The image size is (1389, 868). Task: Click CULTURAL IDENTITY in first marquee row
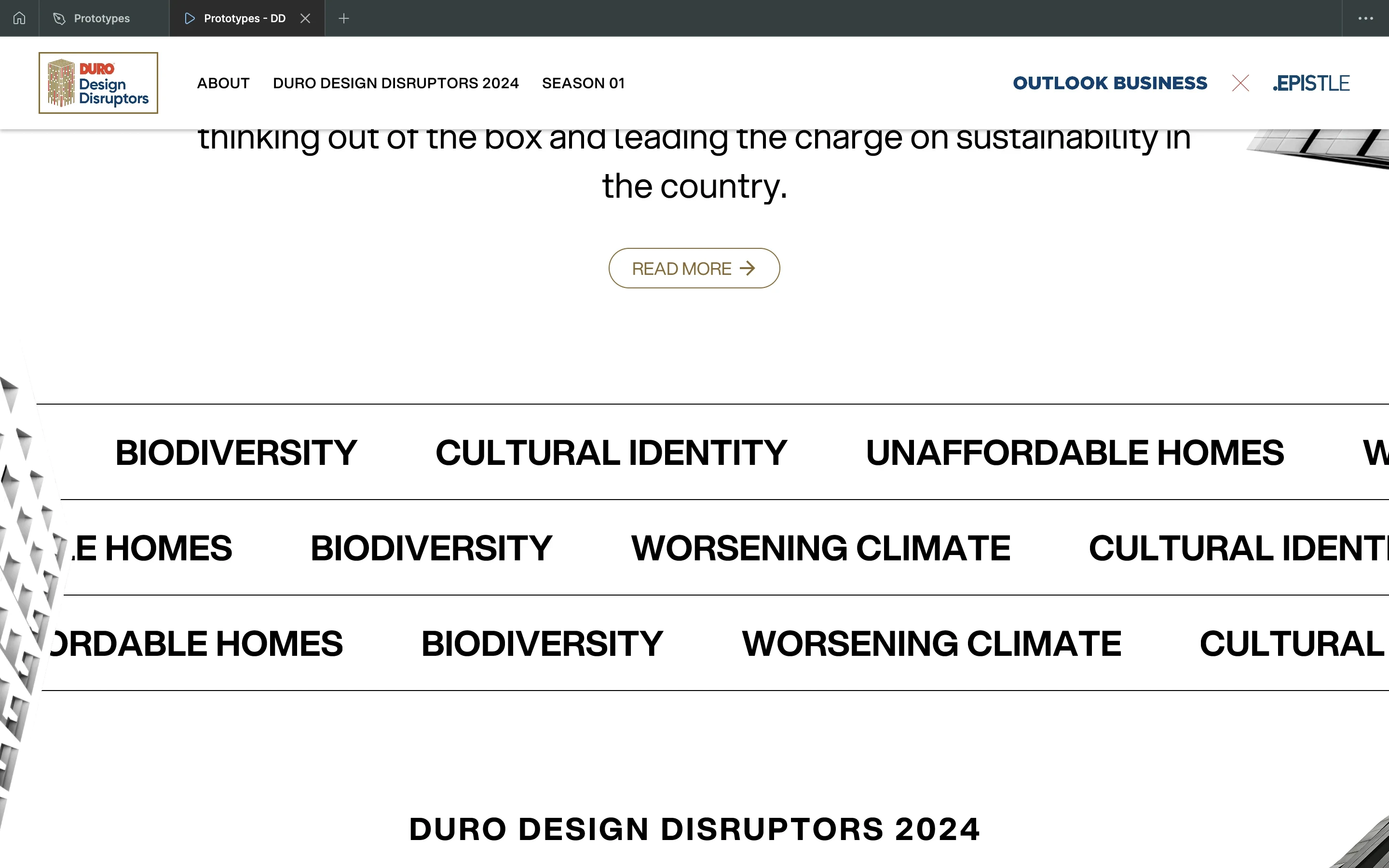(611, 452)
